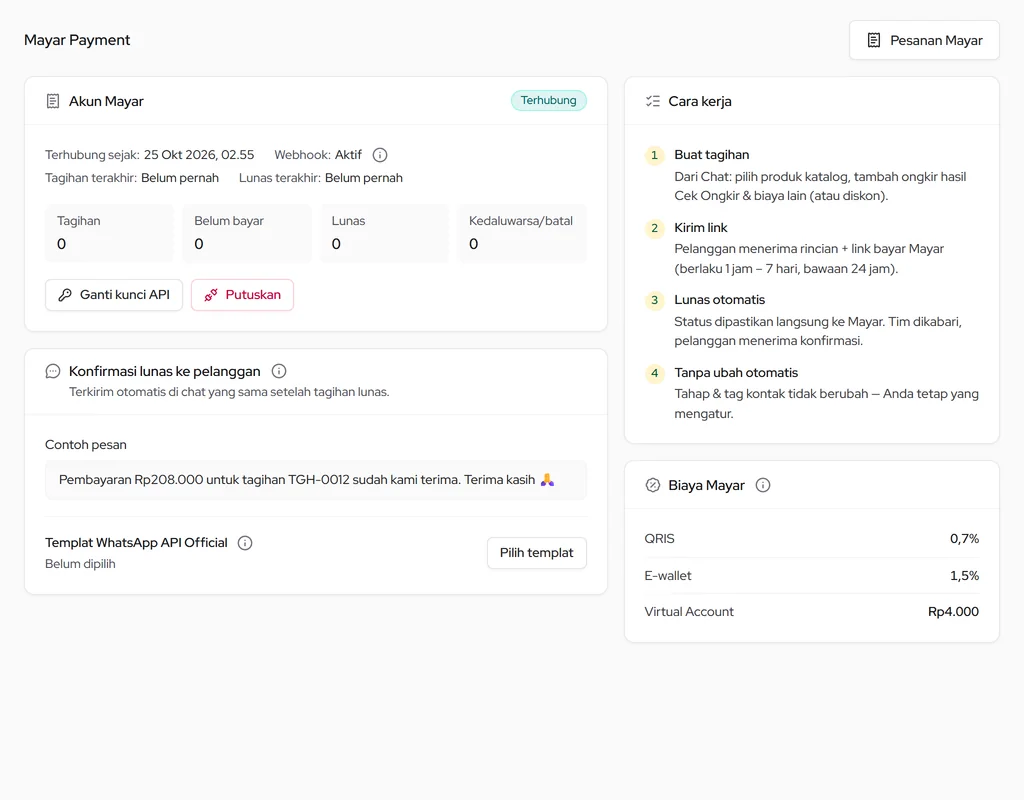
Task: Choose a template via Pilih templat
Action: point(537,552)
